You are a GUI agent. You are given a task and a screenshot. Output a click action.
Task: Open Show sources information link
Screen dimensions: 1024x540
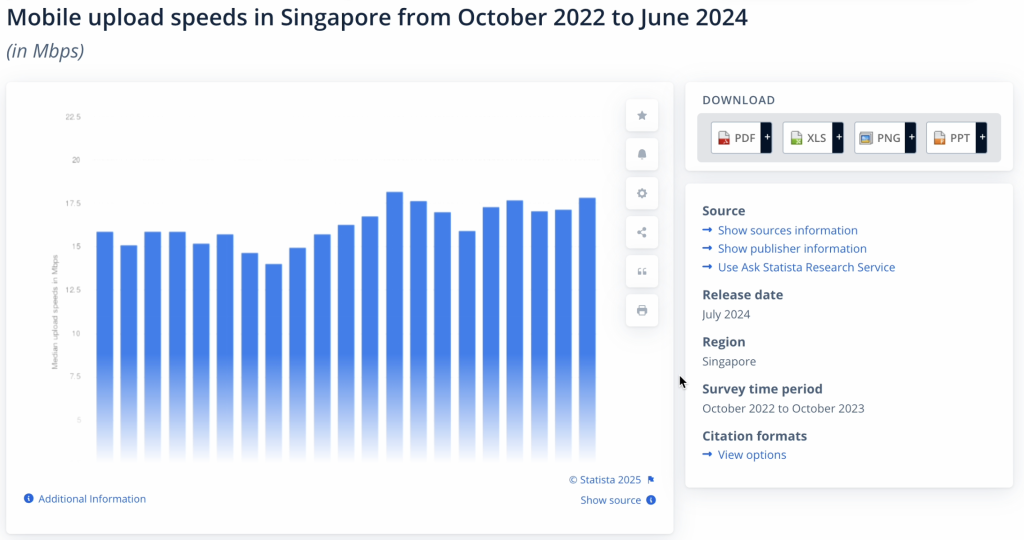pos(787,230)
